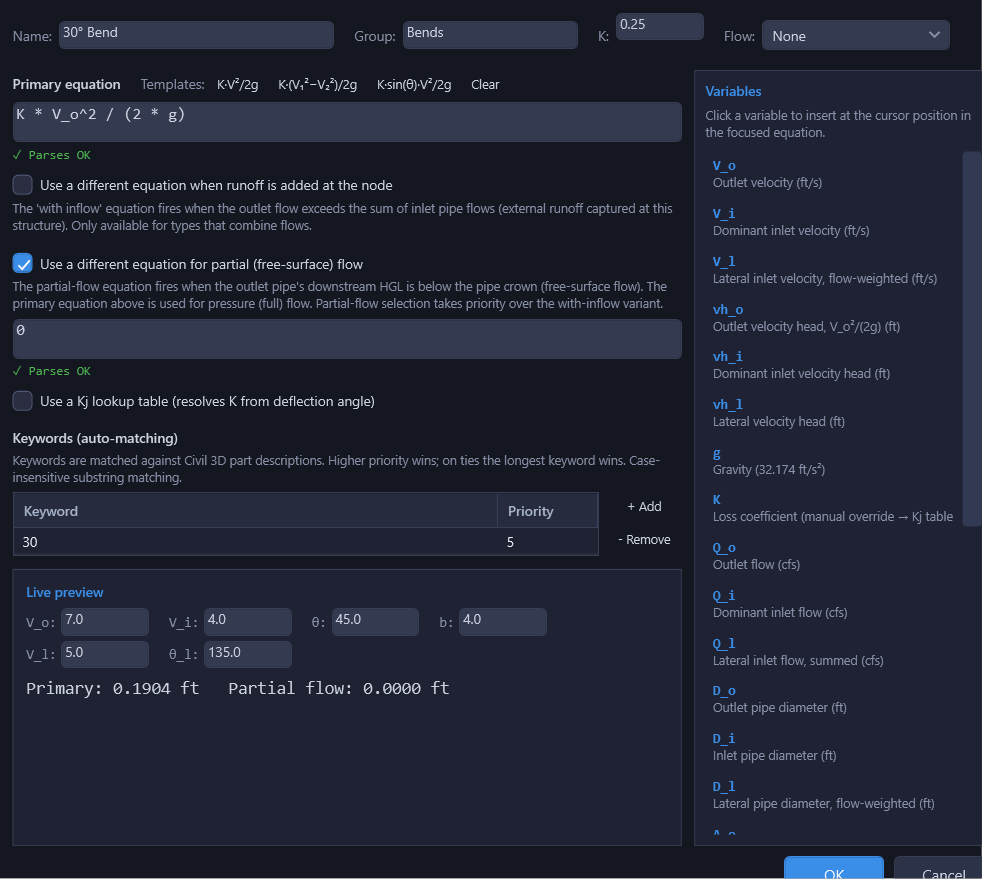
Task: Click the partial-flow equation box containing 0
Action: (x=347, y=339)
